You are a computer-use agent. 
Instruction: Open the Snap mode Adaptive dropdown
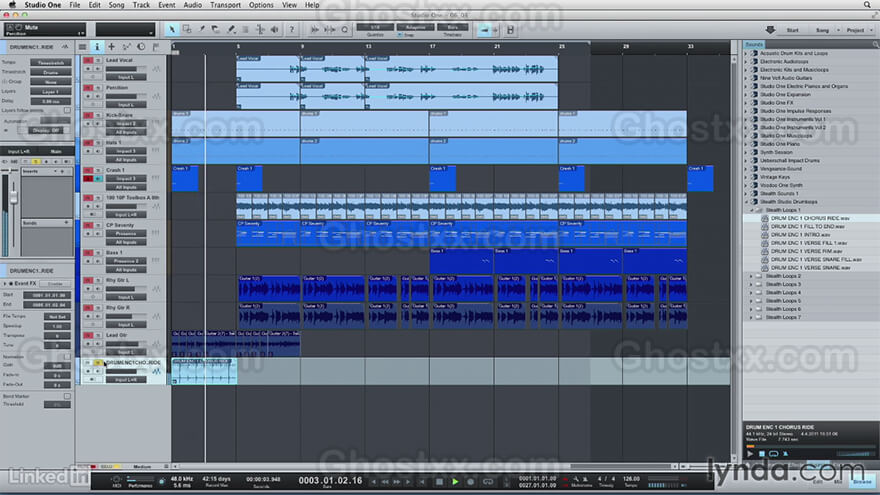(415, 27)
